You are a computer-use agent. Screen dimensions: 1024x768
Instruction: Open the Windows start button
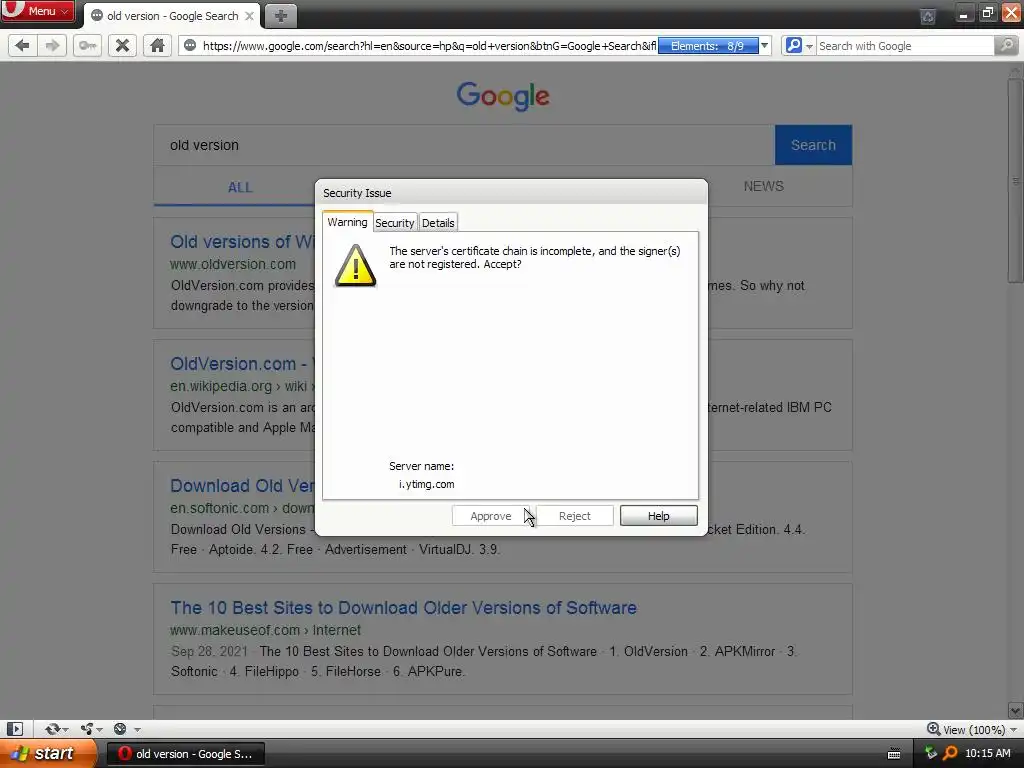coord(48,754)
